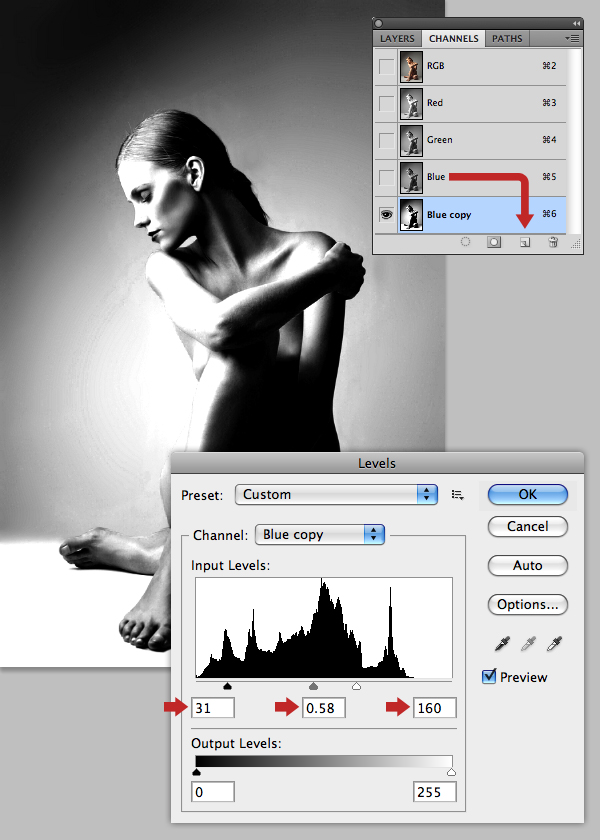This screenshot has width=600, height=840.
Task: Hide the Blue copy channel eye
Action: coord(386,215)
